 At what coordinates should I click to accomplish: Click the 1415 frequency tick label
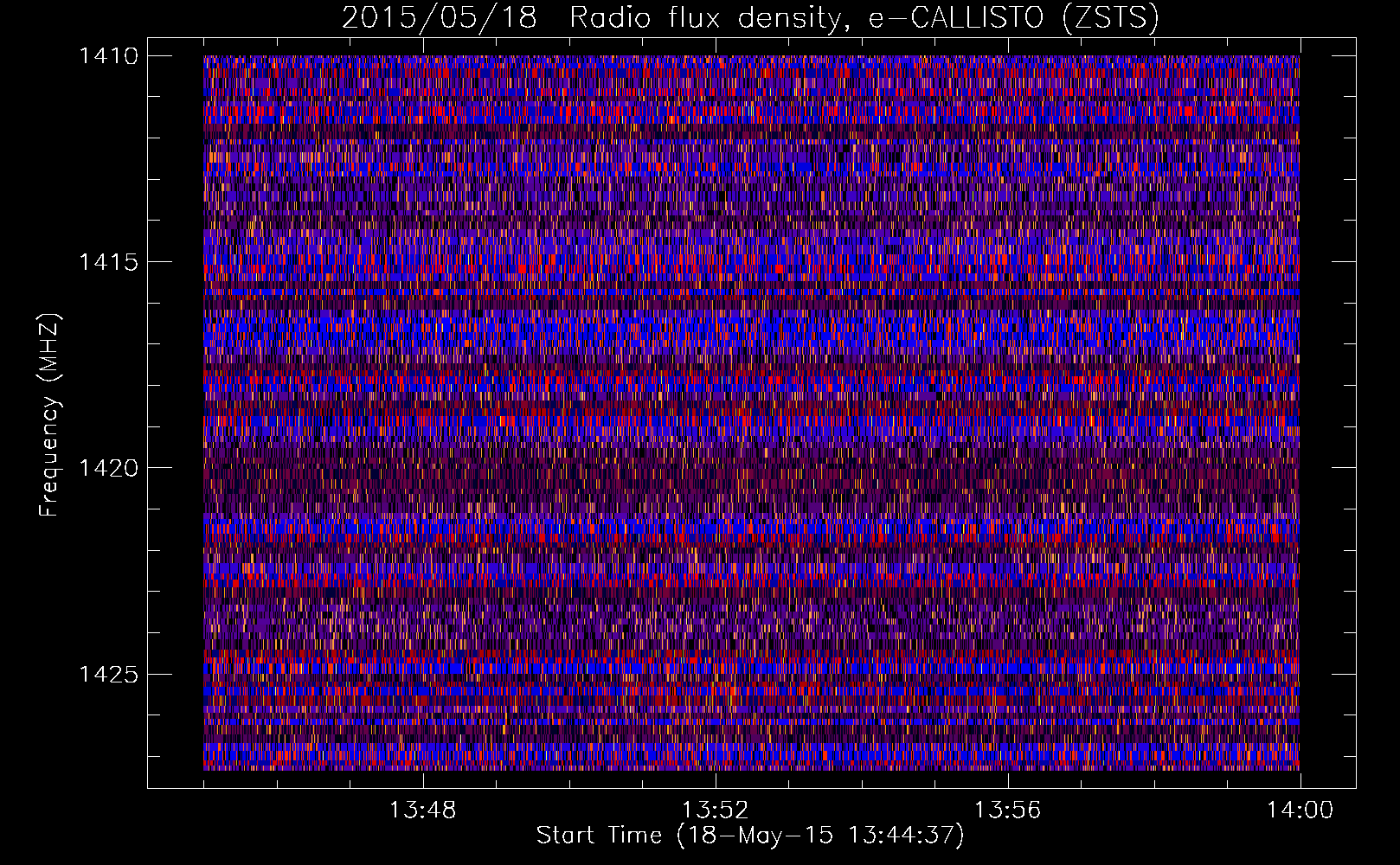(x=108, y=262)
